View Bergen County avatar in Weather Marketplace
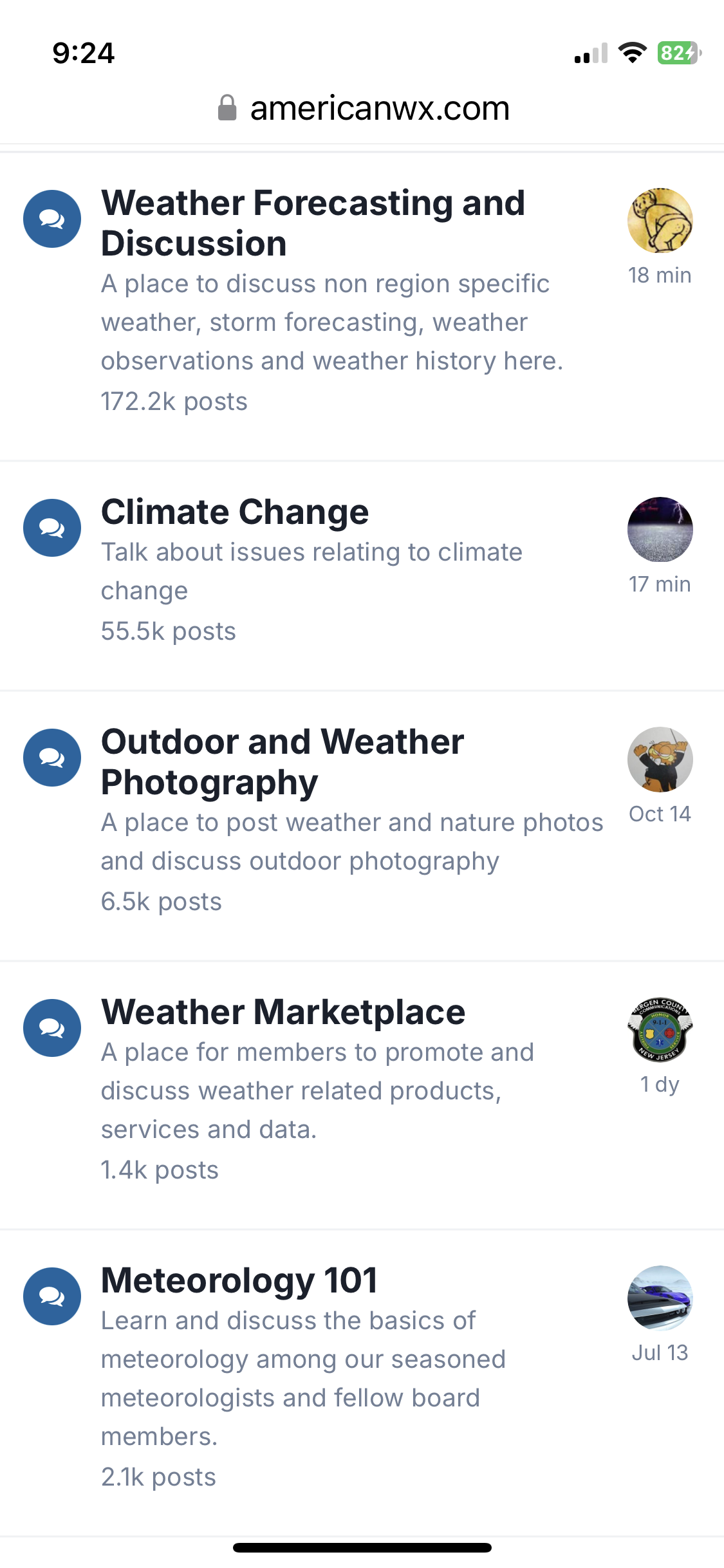Screen dimensions: 724x1568 point(660,1030)
